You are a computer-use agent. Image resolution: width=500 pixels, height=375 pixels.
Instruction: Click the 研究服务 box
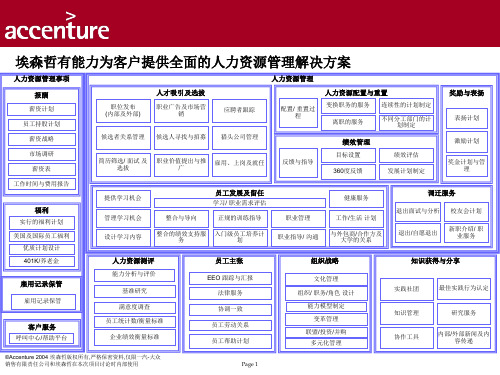pos(464,313)
